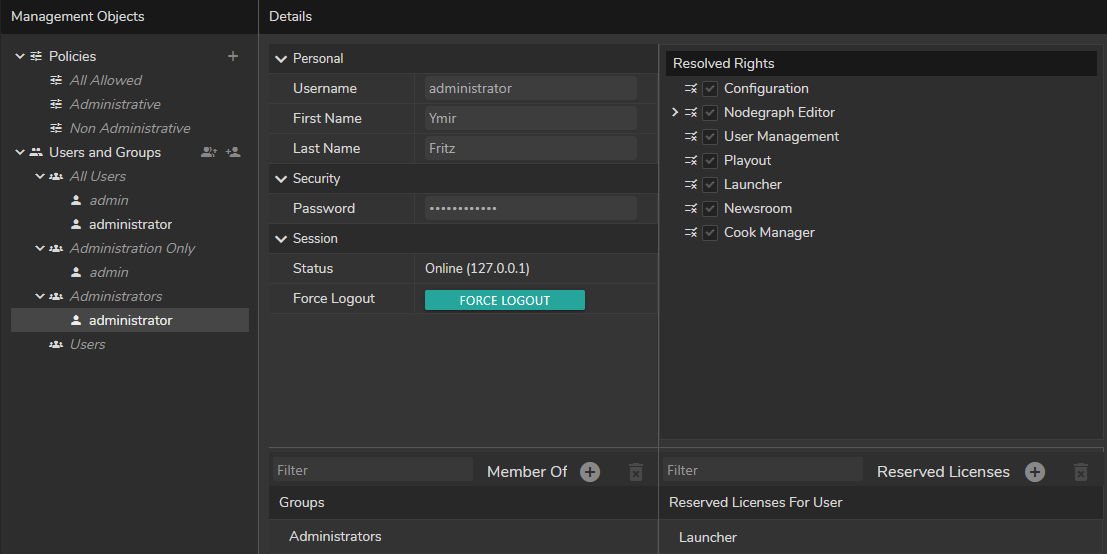Select the Users group
Screen dimensions: 1107x554
point(87,344)
